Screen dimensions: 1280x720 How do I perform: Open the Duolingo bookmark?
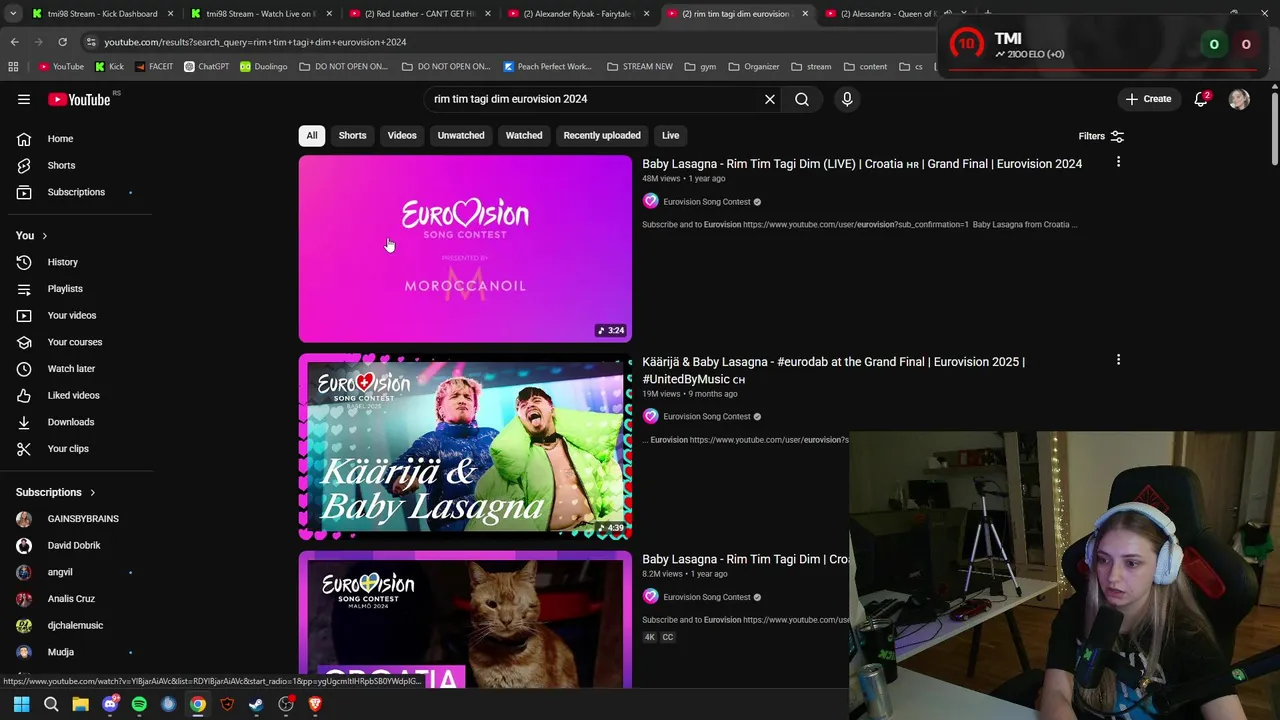coord(263,67)
